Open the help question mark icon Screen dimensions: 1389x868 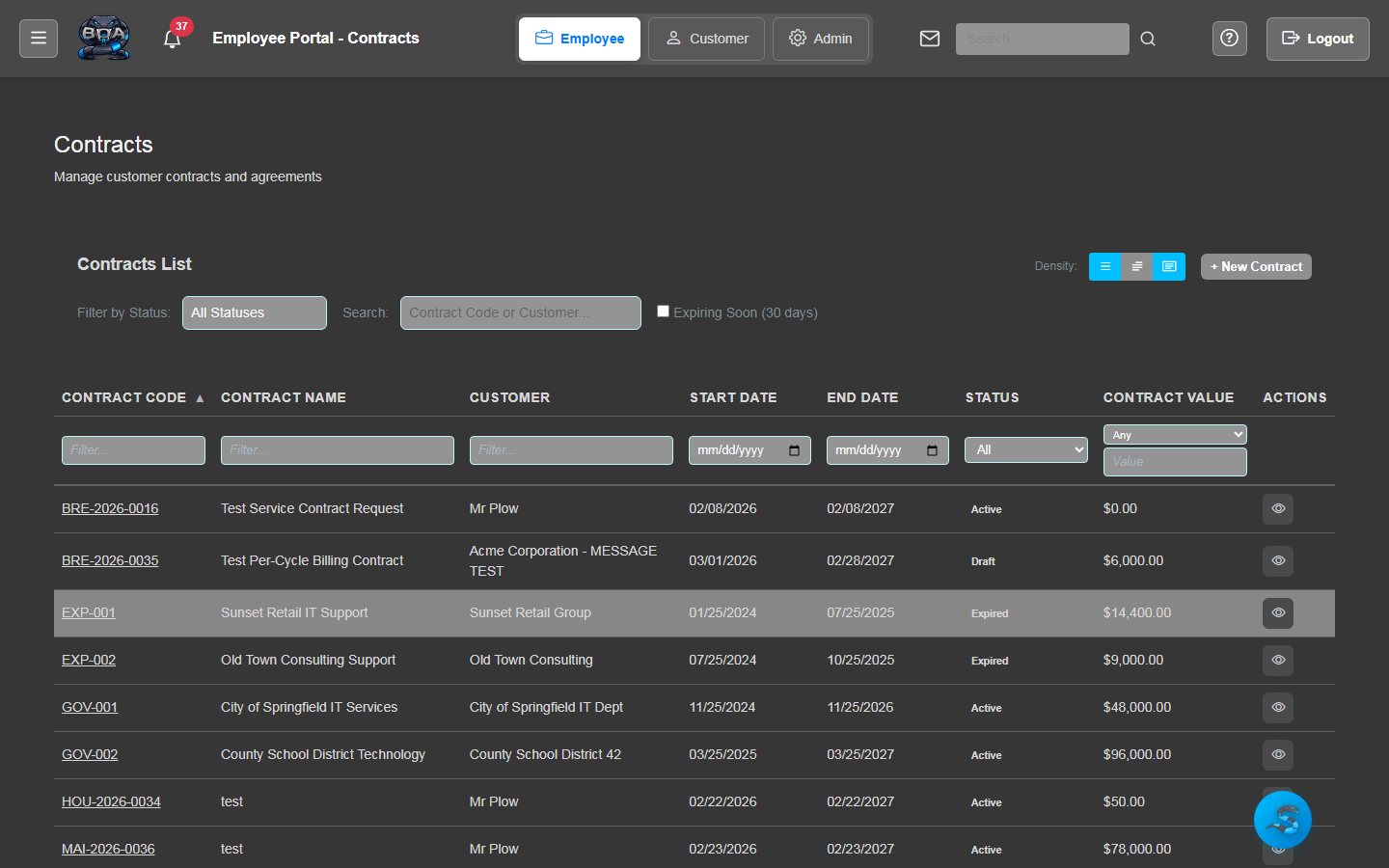[x=1229, y=39]
